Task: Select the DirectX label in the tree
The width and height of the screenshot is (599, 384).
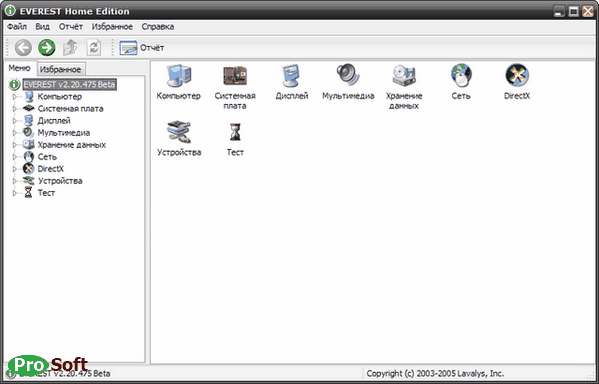Action: [50, 169]
